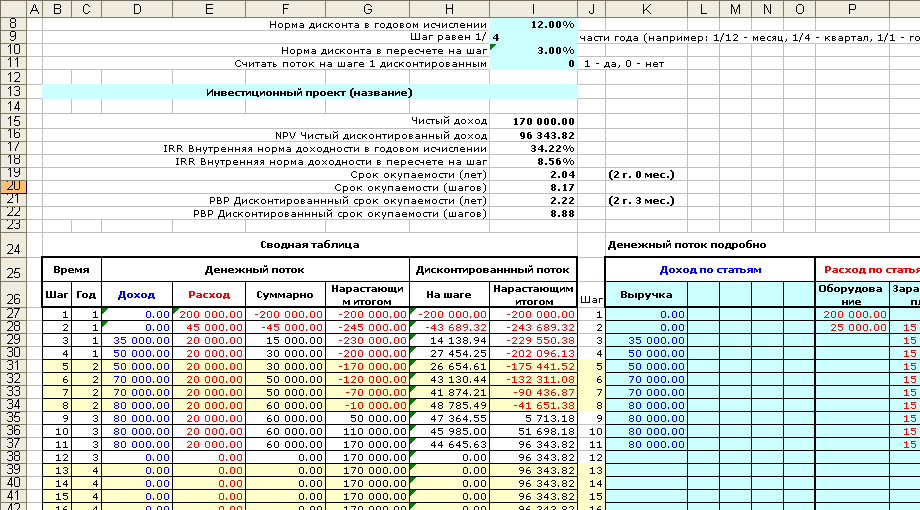Screen dimensions: 920x510
Task: Select cell containing 14 138.94
Action: [x=449, y=340]
